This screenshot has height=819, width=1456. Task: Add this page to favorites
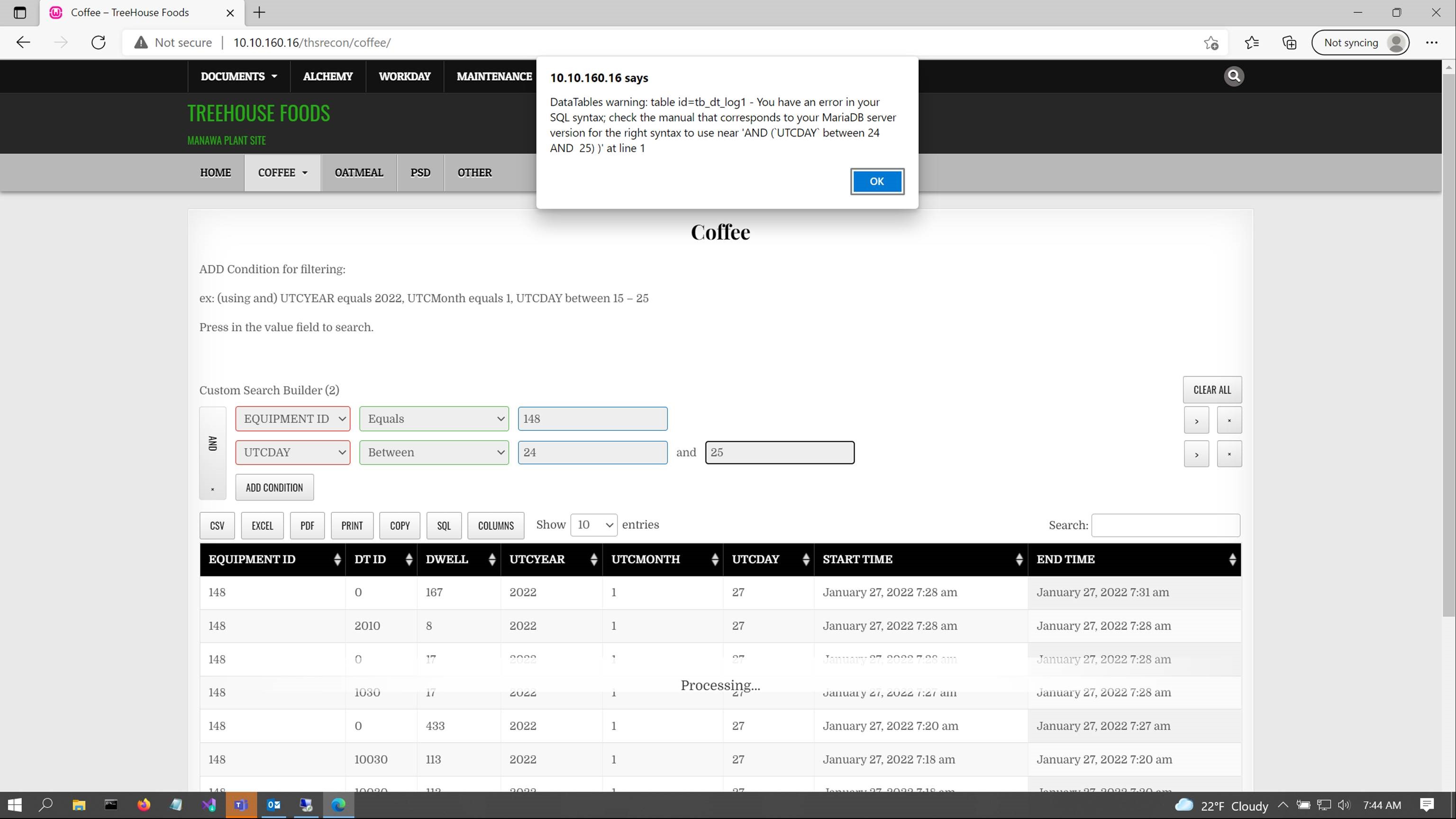pos(1210,42)
